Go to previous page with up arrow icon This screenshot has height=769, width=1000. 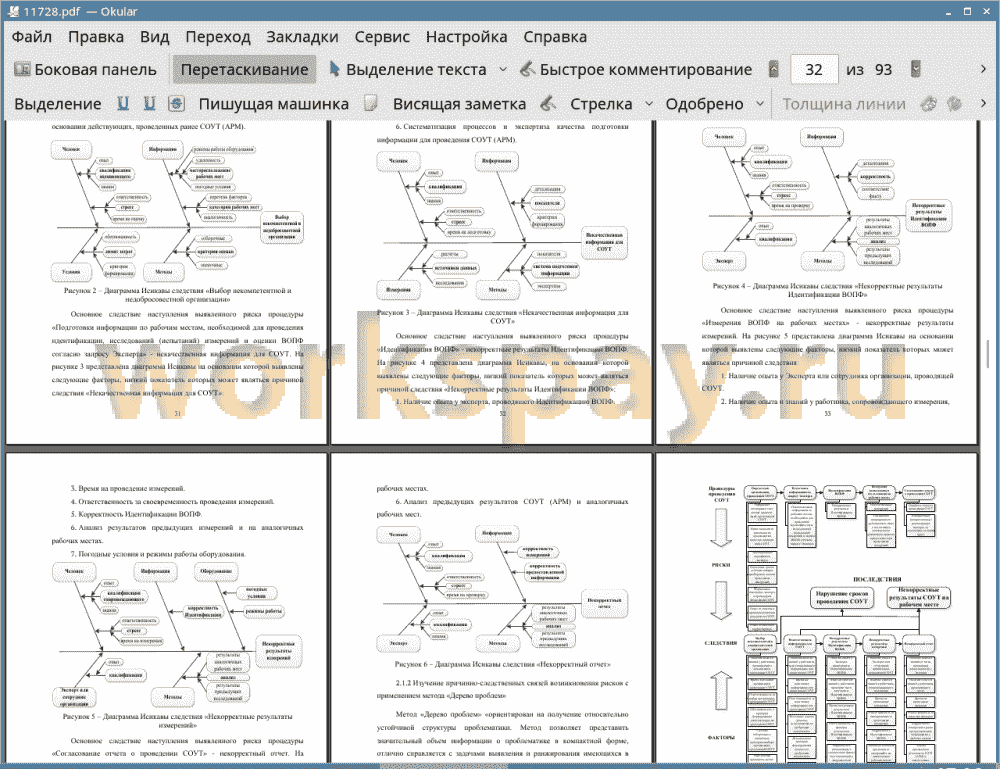tap(774, 69)
